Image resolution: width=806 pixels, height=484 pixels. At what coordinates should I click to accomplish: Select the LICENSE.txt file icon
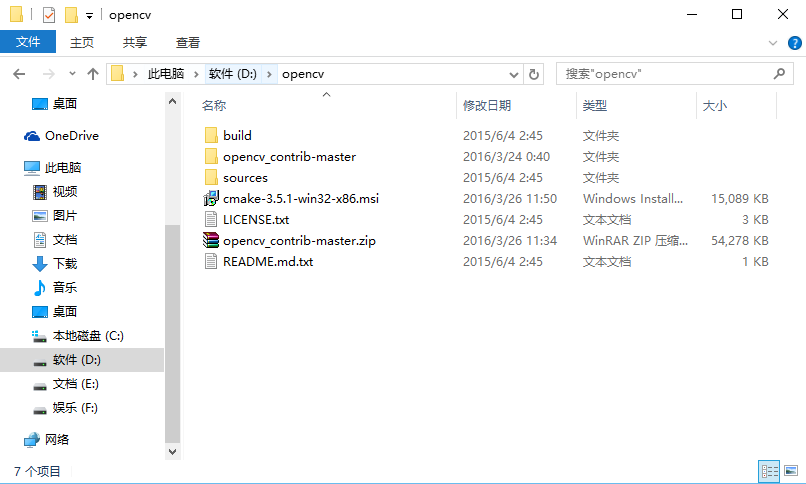point(211,219)
